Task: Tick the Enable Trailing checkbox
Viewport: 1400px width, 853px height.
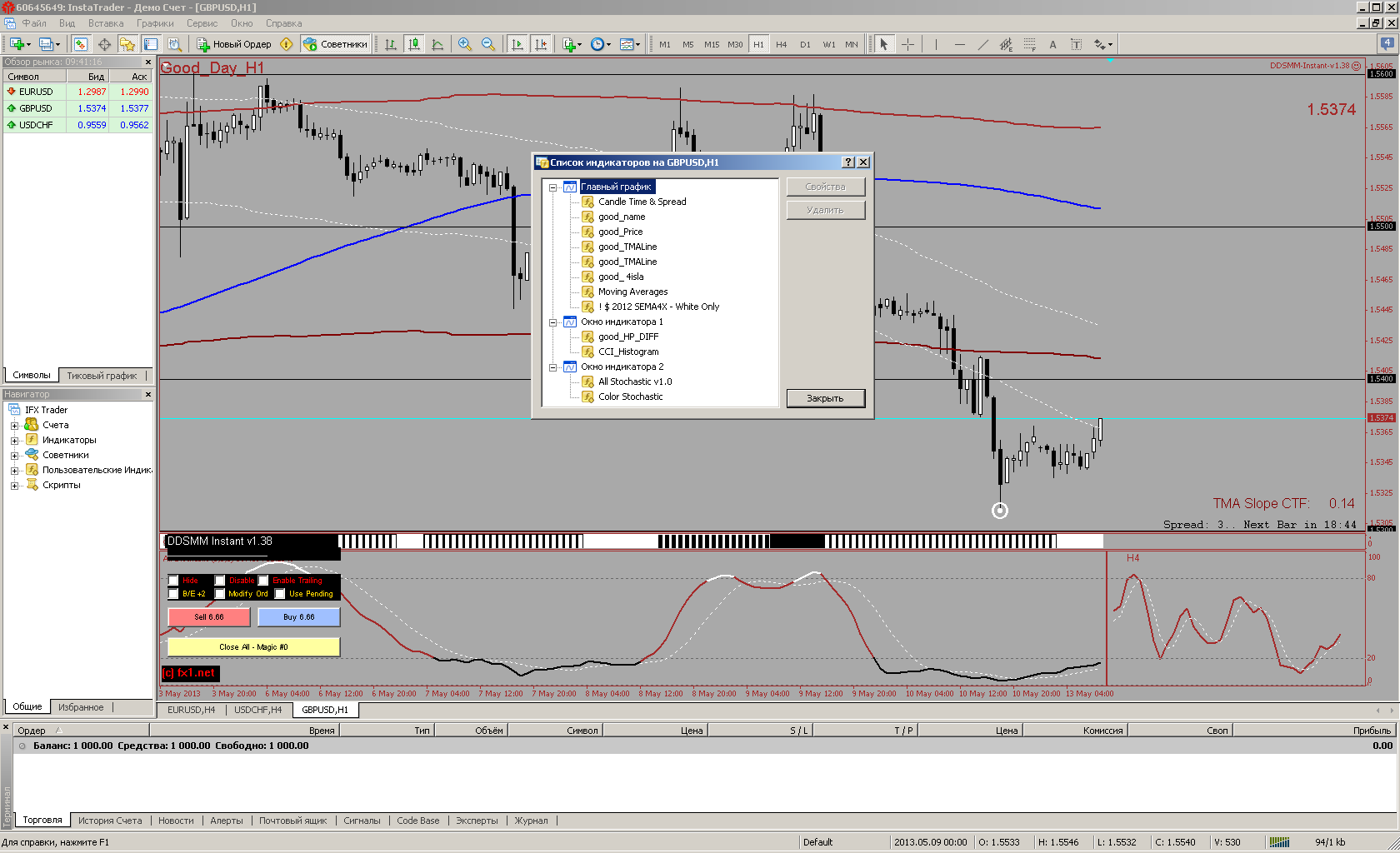Action: pos(263,581)
